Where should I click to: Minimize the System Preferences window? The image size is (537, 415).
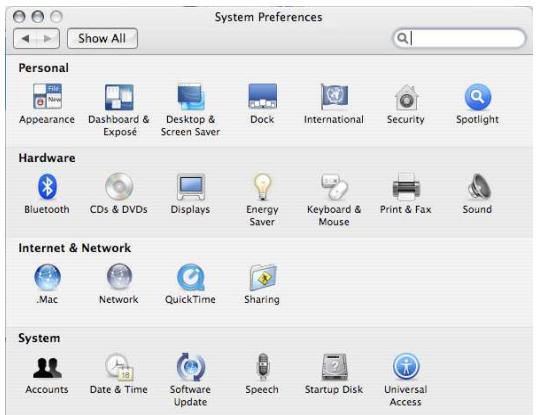pyautogui.click(x=38, y=16)
